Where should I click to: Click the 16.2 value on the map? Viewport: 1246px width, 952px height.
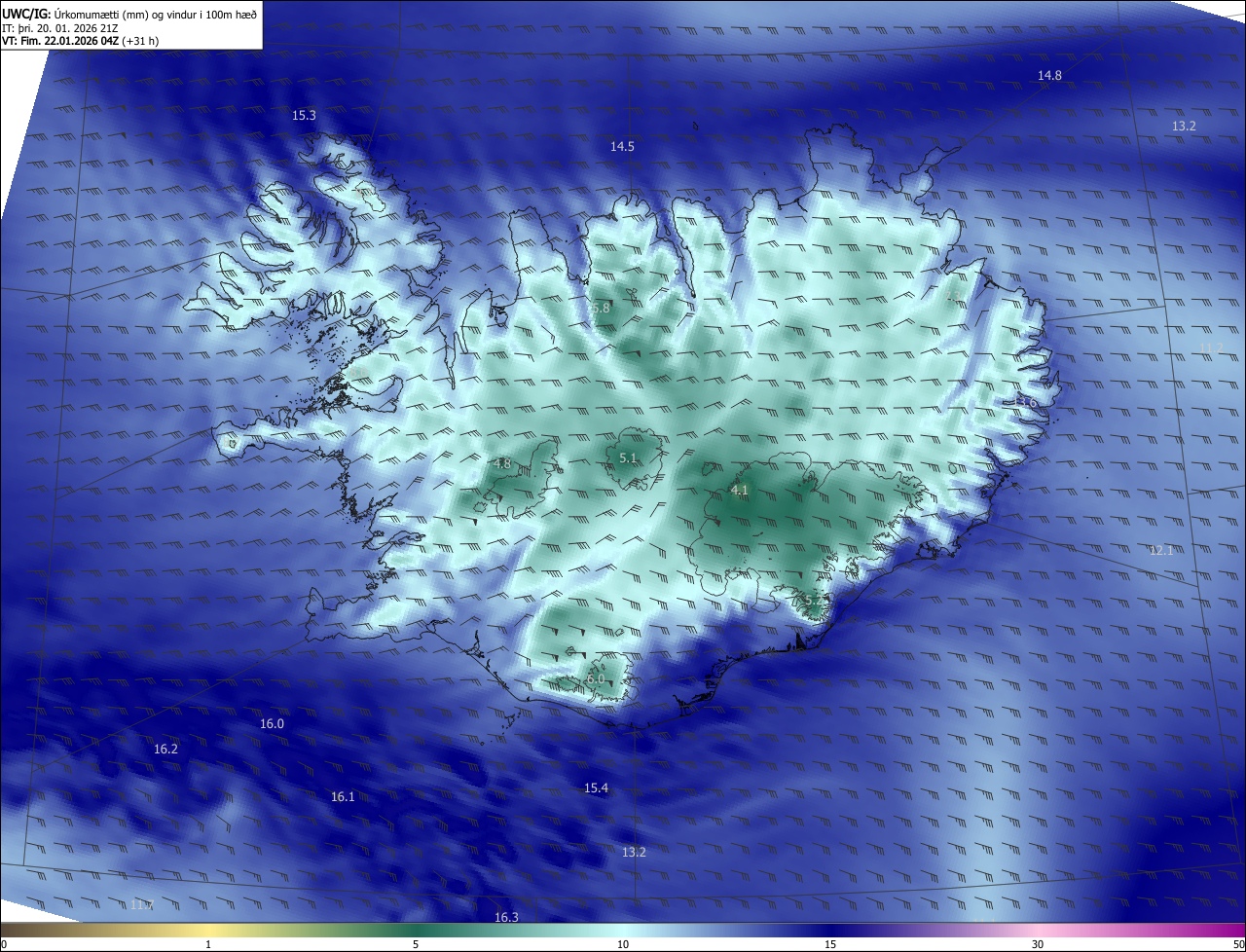pyautogui.click(x=165, y=749)
